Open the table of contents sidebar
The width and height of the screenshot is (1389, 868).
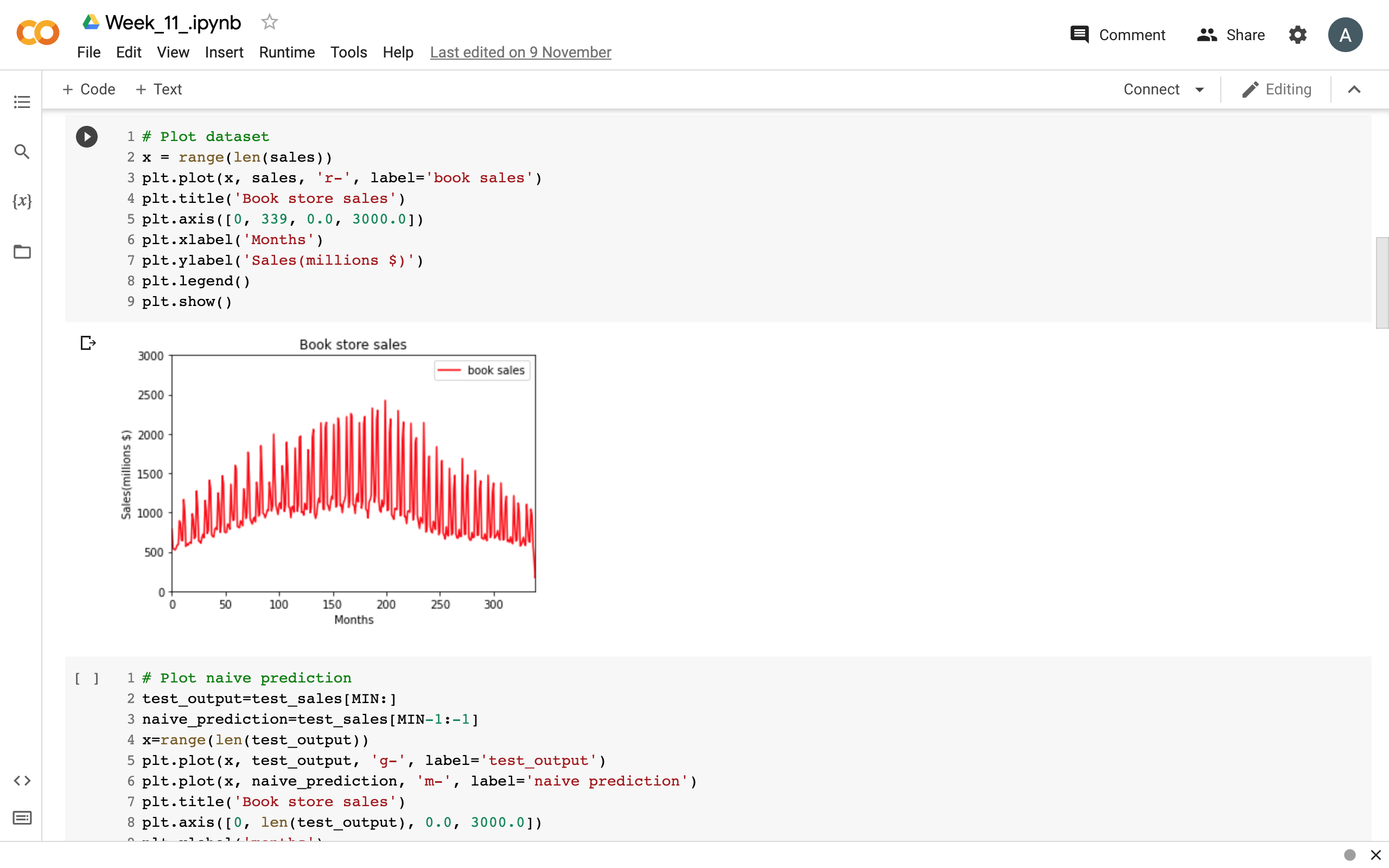click(x=22, y=101)
